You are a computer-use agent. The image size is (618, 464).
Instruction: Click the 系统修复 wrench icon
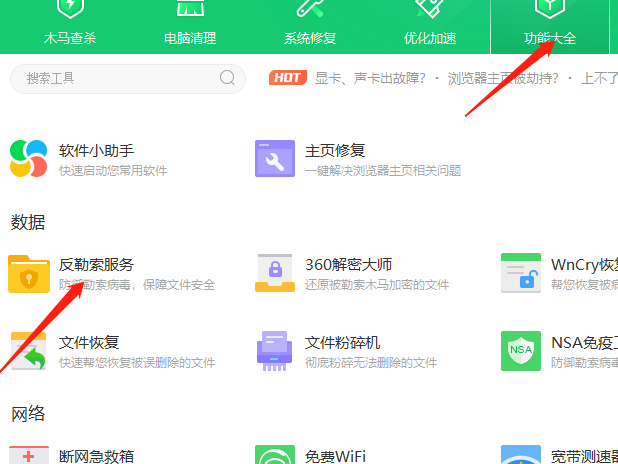tap(310, 8)
